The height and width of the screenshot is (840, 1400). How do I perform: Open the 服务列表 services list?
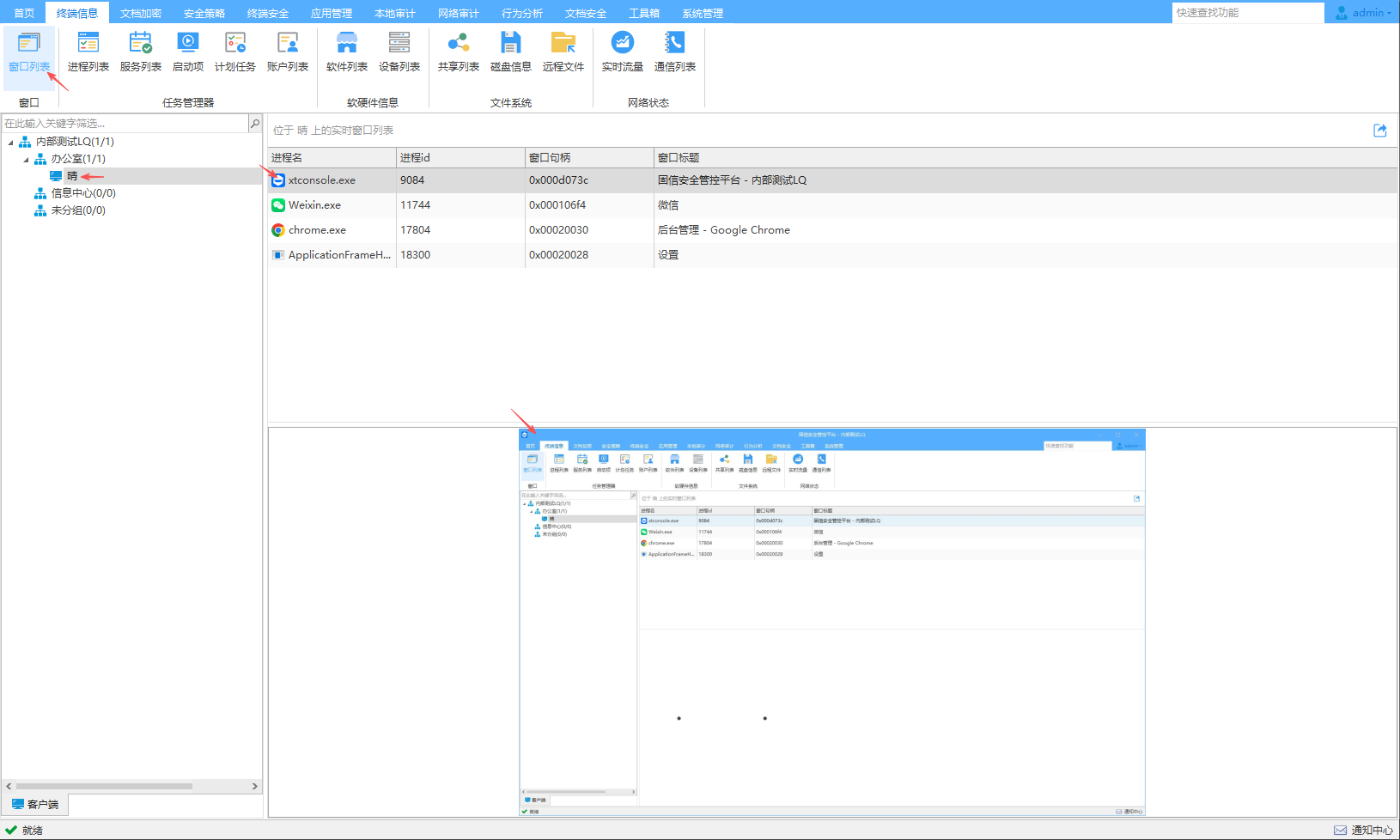tap(141, 52)
